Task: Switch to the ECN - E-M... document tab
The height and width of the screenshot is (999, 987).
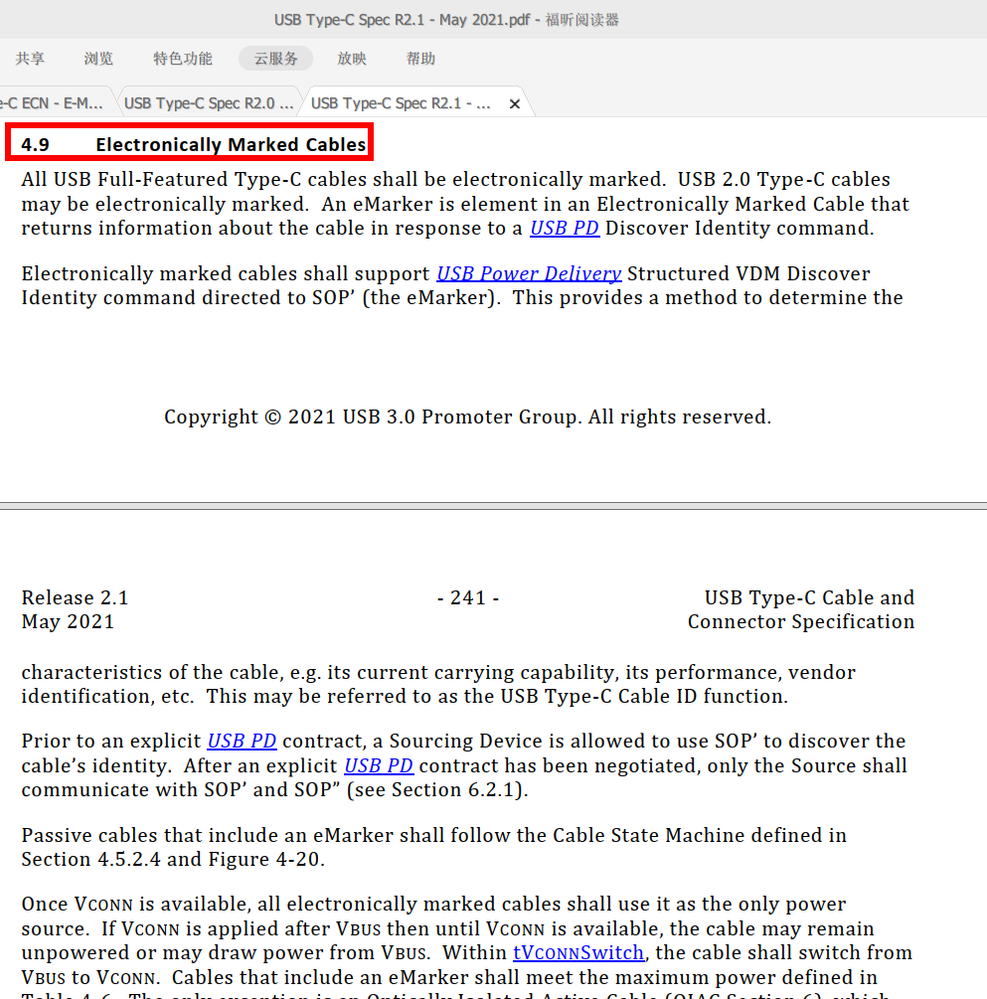Action: click(52, 103)
